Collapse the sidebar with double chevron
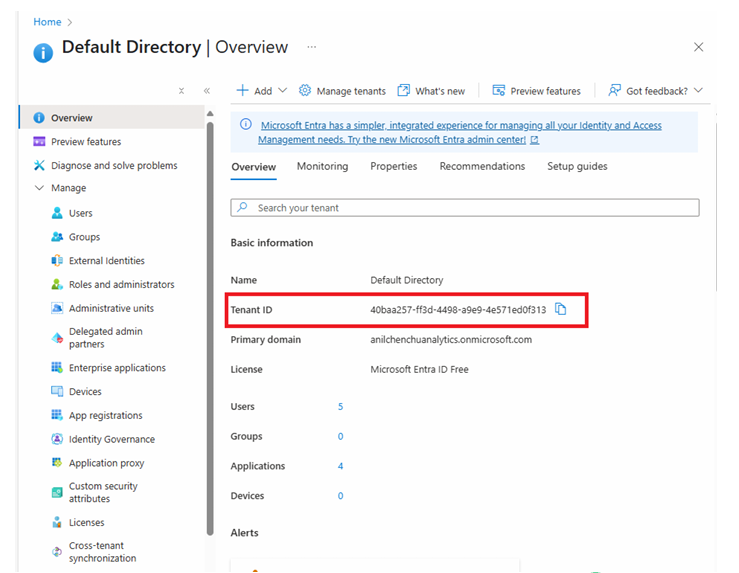 coord(207,91)
